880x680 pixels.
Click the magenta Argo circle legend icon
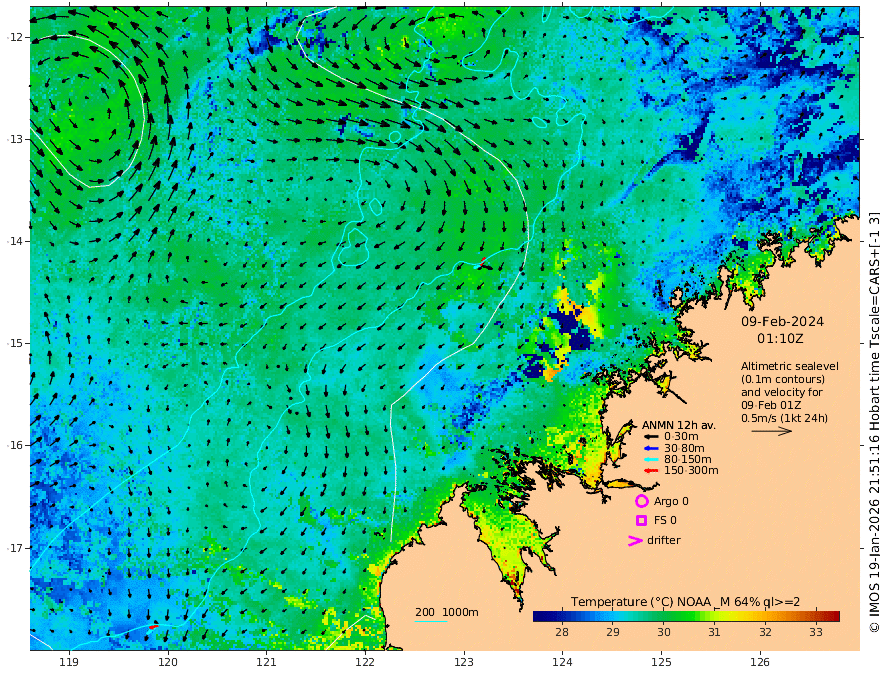click(641, 501)
